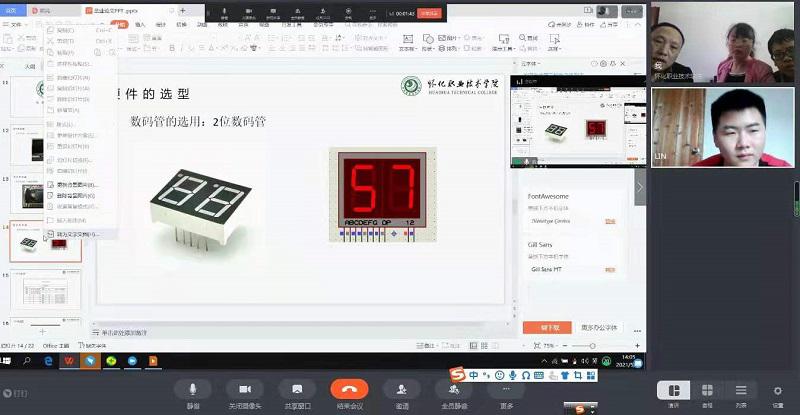Viewport: 800px width, 415px height.
Task: Select last highlighted context menu entry
Action: click(82, 233)
